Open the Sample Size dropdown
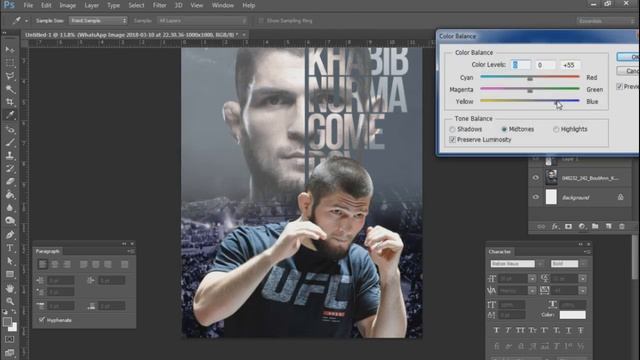 pyautogui.click(x=98, y=20)
